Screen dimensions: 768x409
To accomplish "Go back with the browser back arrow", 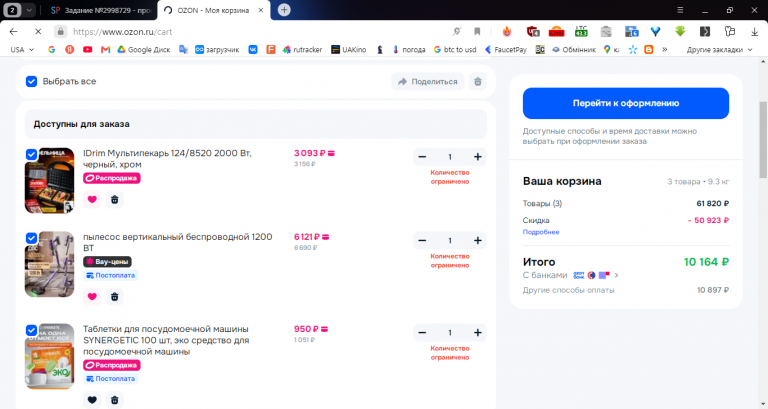I will click(x=14, y=32).
